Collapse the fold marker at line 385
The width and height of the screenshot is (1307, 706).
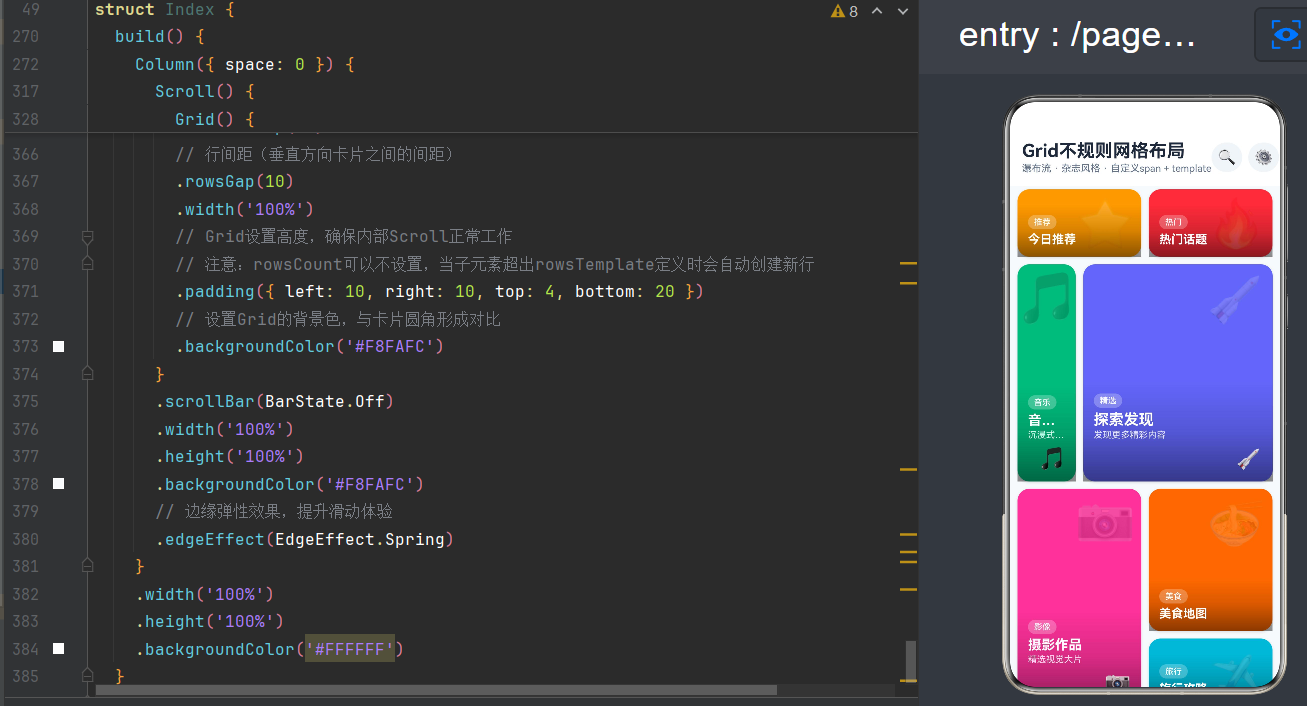tap(87, 675)
